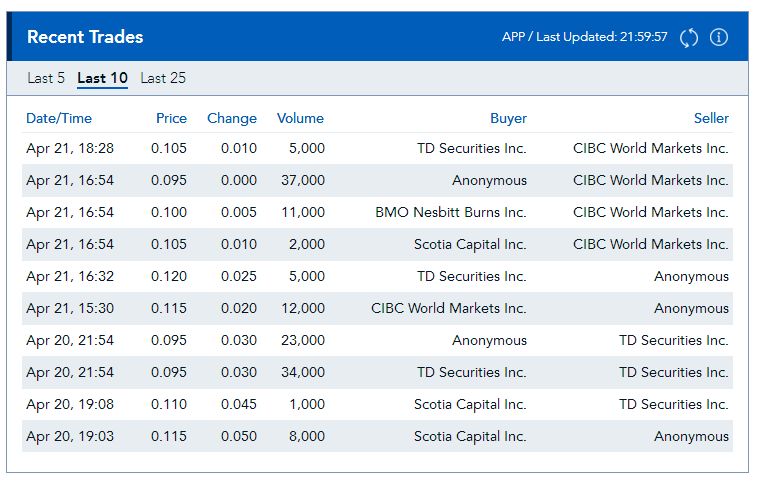Sort trades by Price column
Screen dimensions: 762x484
171,118
